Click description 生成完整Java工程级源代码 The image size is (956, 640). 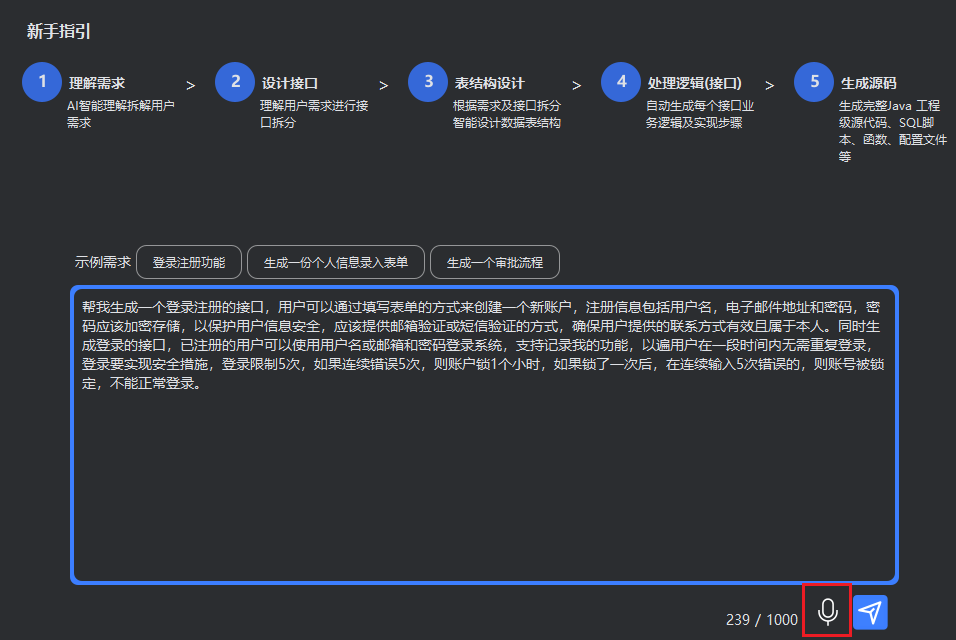tap(893, 131)
